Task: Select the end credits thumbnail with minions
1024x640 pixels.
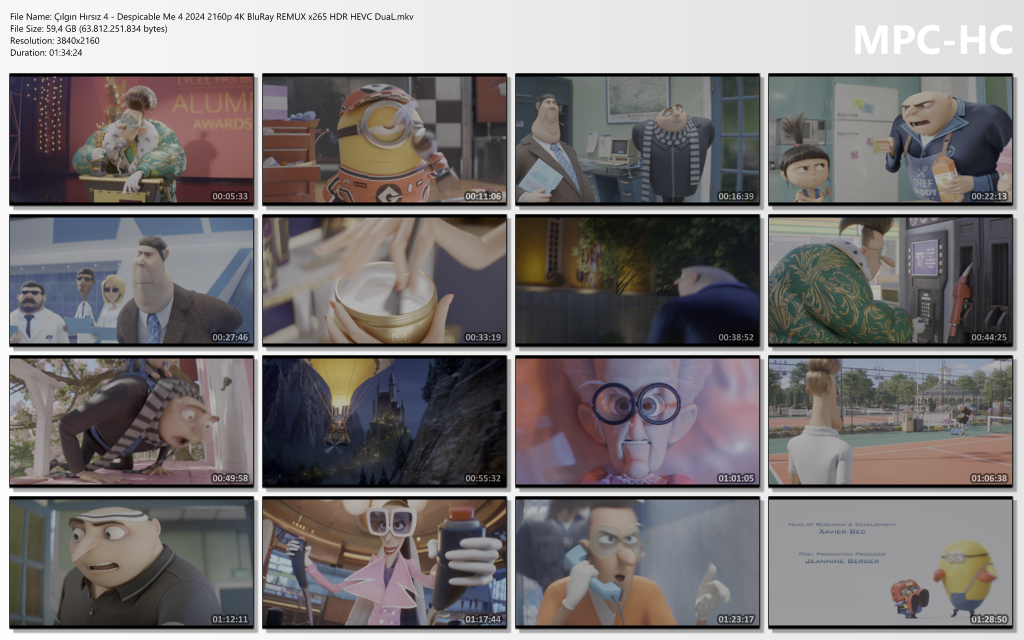Action: 890,562
